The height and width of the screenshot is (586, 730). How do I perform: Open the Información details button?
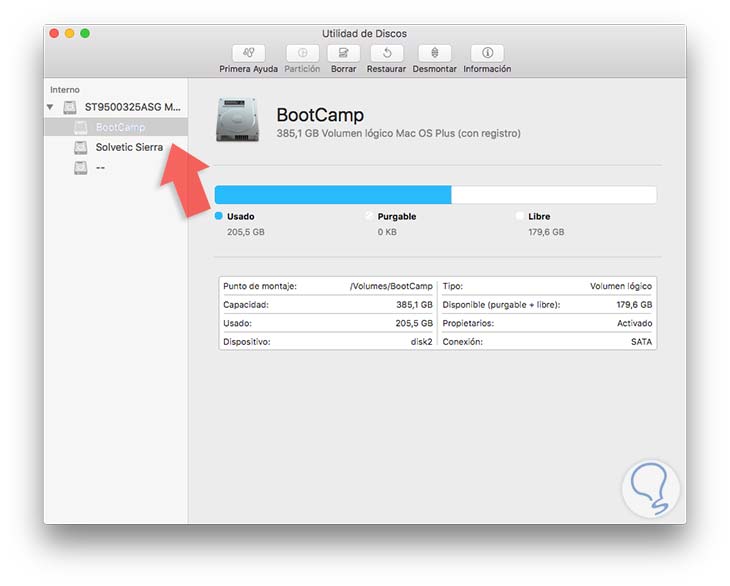tap(487, 53)
